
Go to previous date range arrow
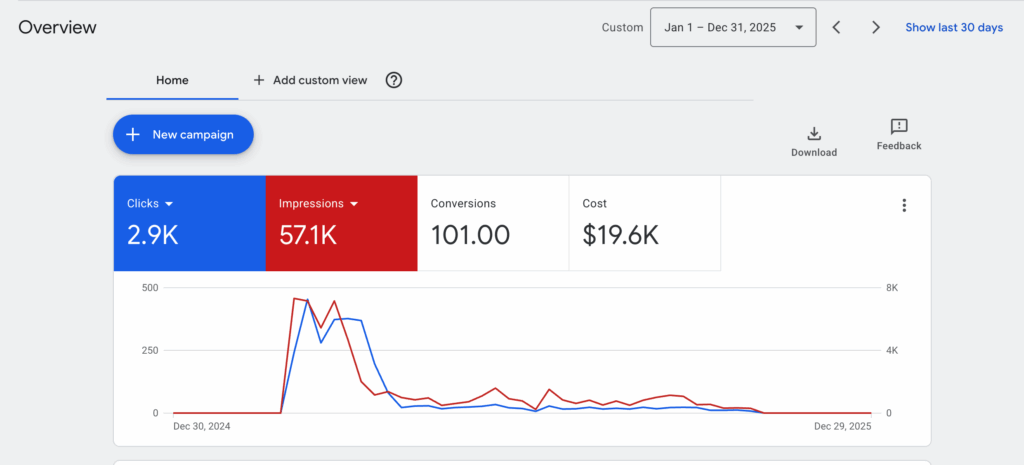837,27
